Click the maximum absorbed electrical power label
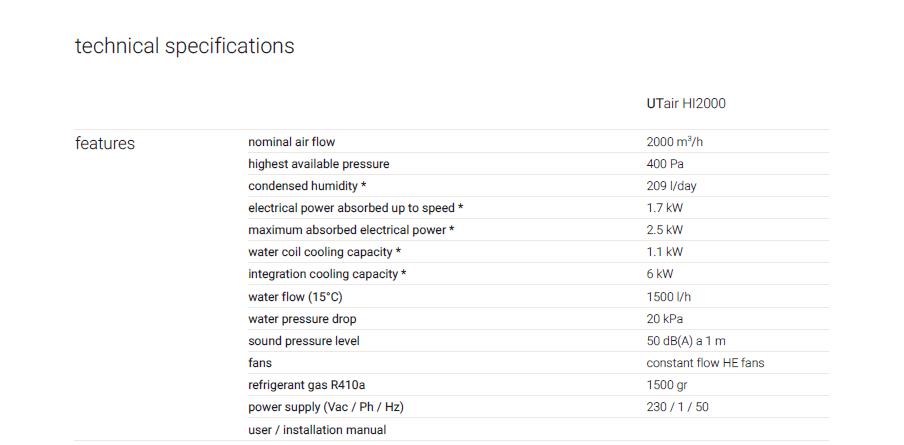This screenshot has height=445, width=904. coord(351,230)
